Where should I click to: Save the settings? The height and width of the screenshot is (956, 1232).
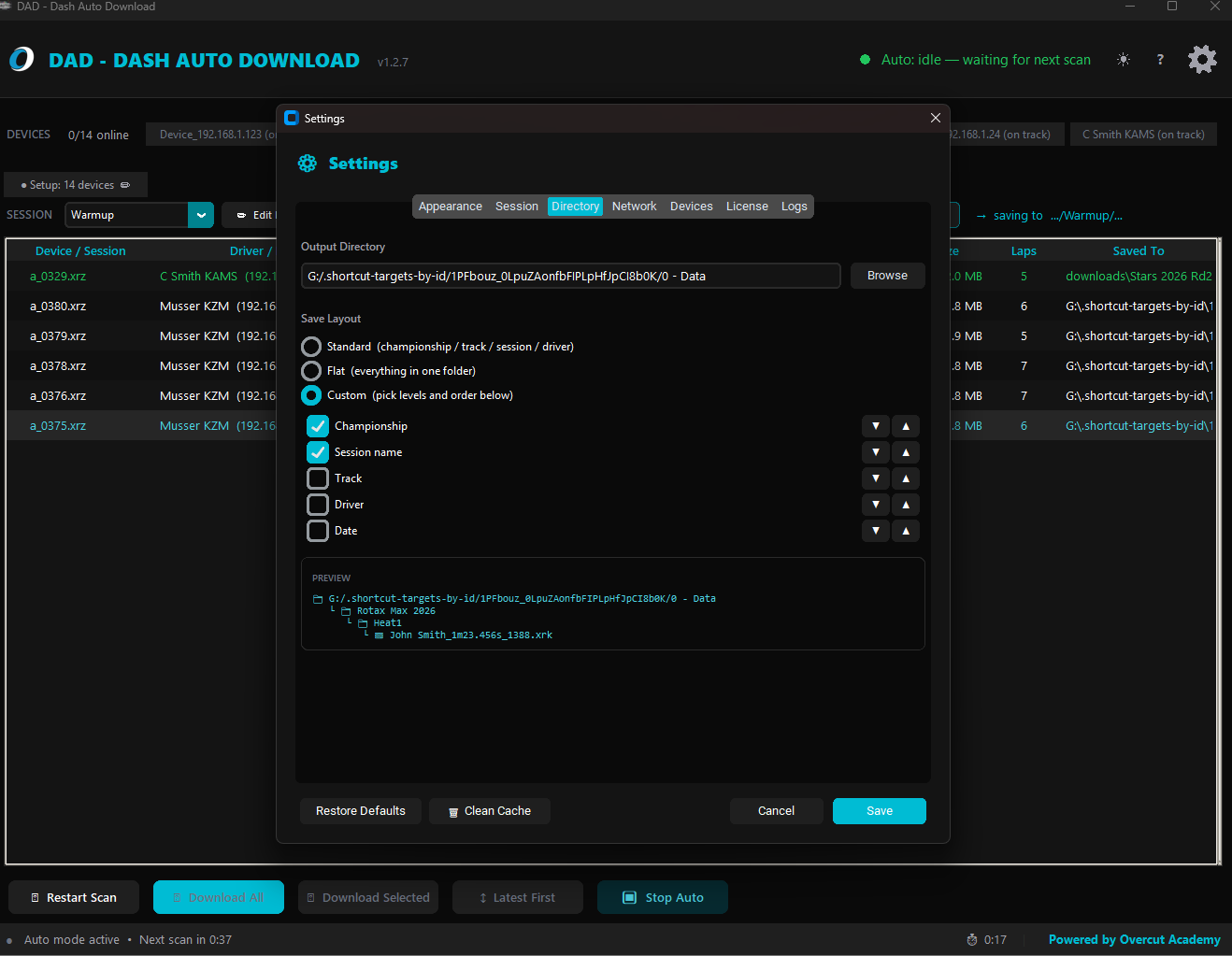coord(880,811)
